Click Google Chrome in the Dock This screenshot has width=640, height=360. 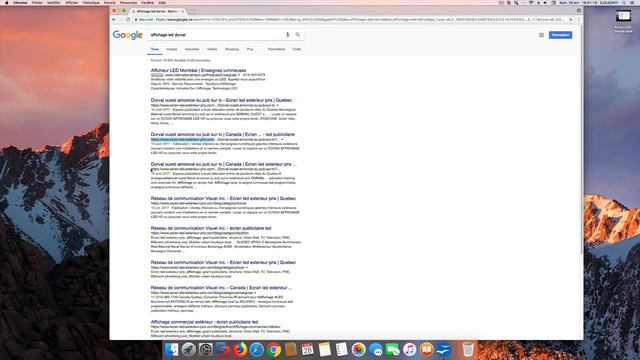[274, 349]
